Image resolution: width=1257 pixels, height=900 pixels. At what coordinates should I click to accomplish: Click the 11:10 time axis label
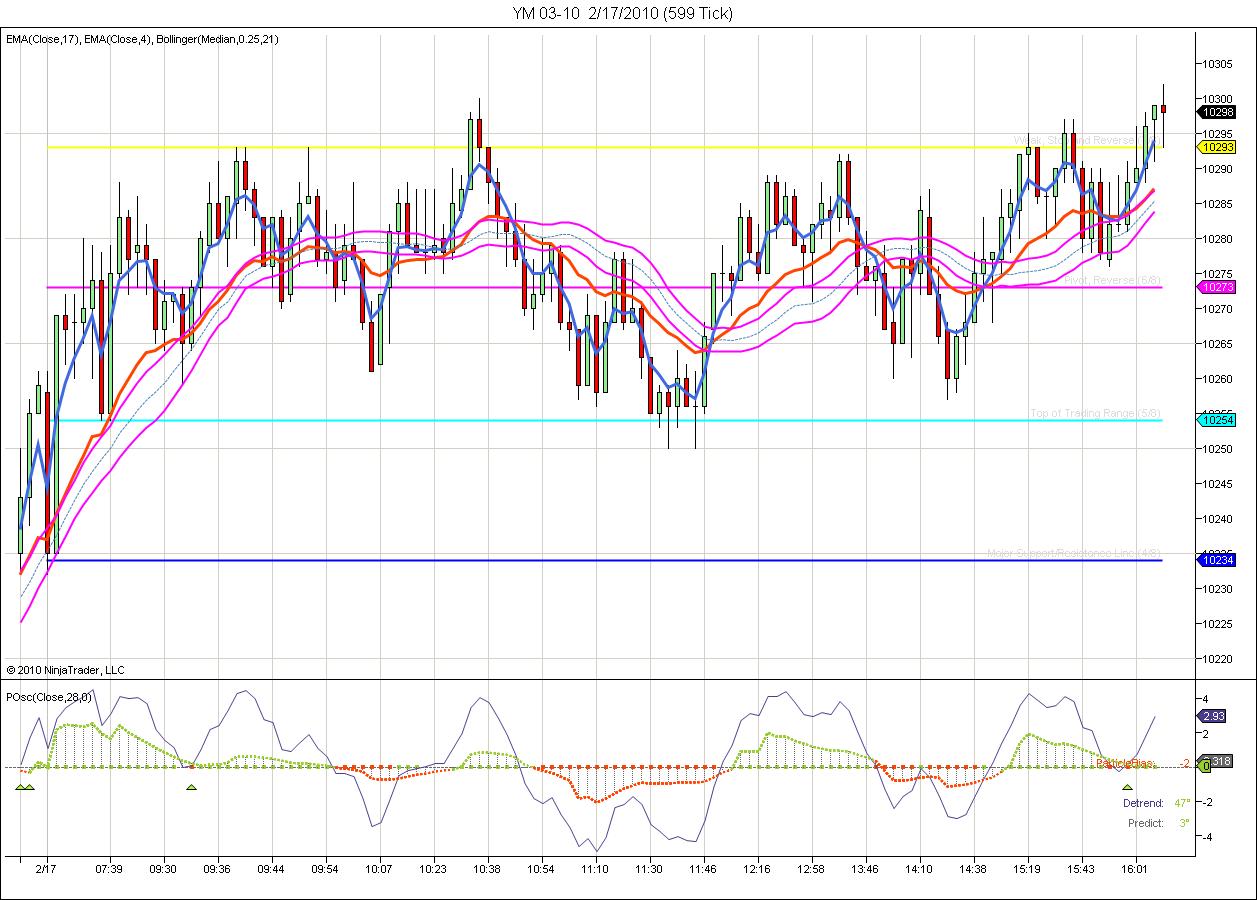coord(595,871)
